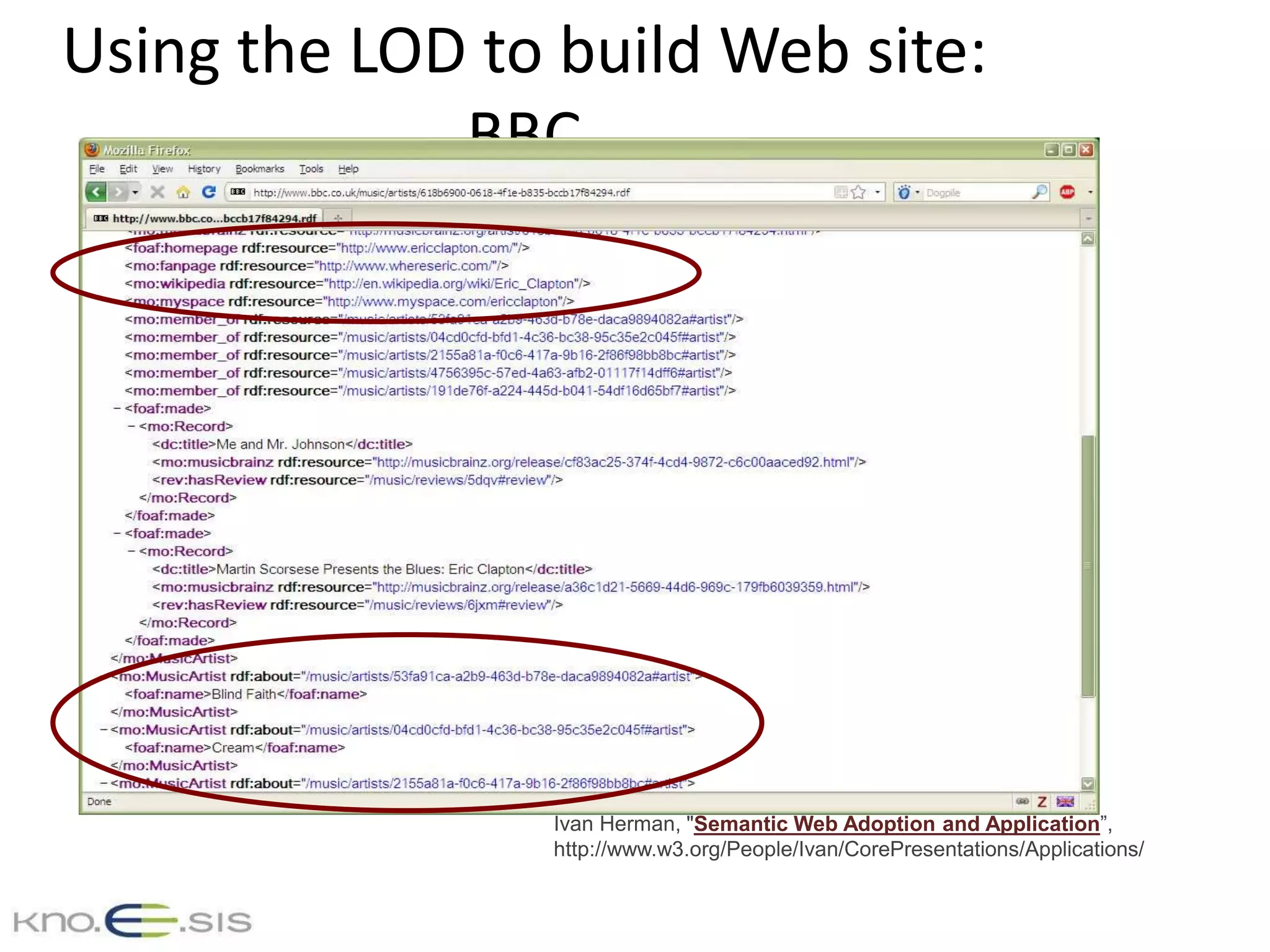The height and width of the screenshot is (952, 1270).
Task: Click the page feed icon beside the star
Action: tap(841, 193)
